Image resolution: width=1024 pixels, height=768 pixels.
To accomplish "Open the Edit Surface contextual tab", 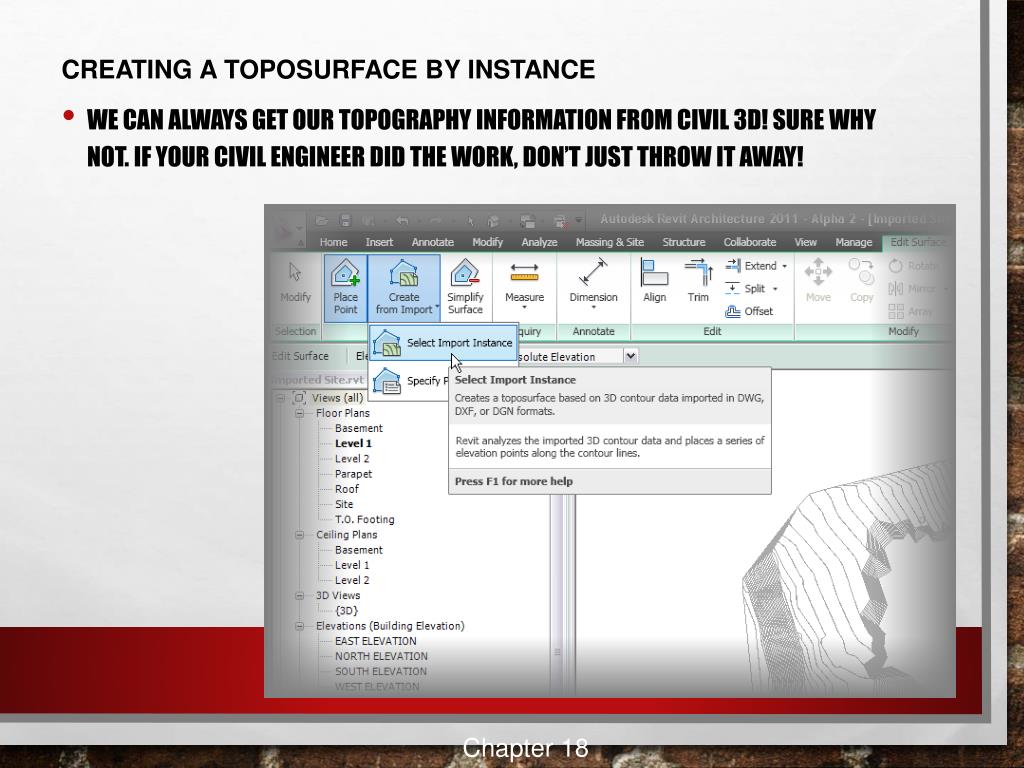I will click(918, 242).
